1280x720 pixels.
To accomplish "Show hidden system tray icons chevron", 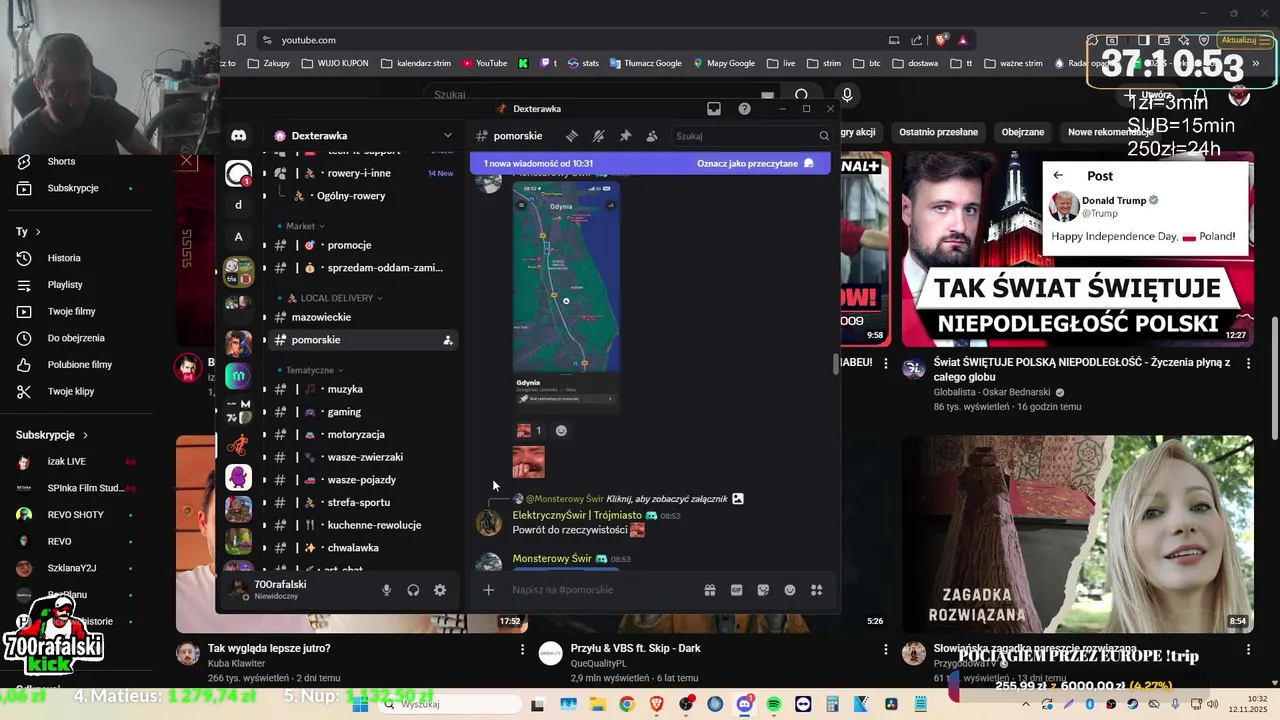I will click(x=1027, y=705).
